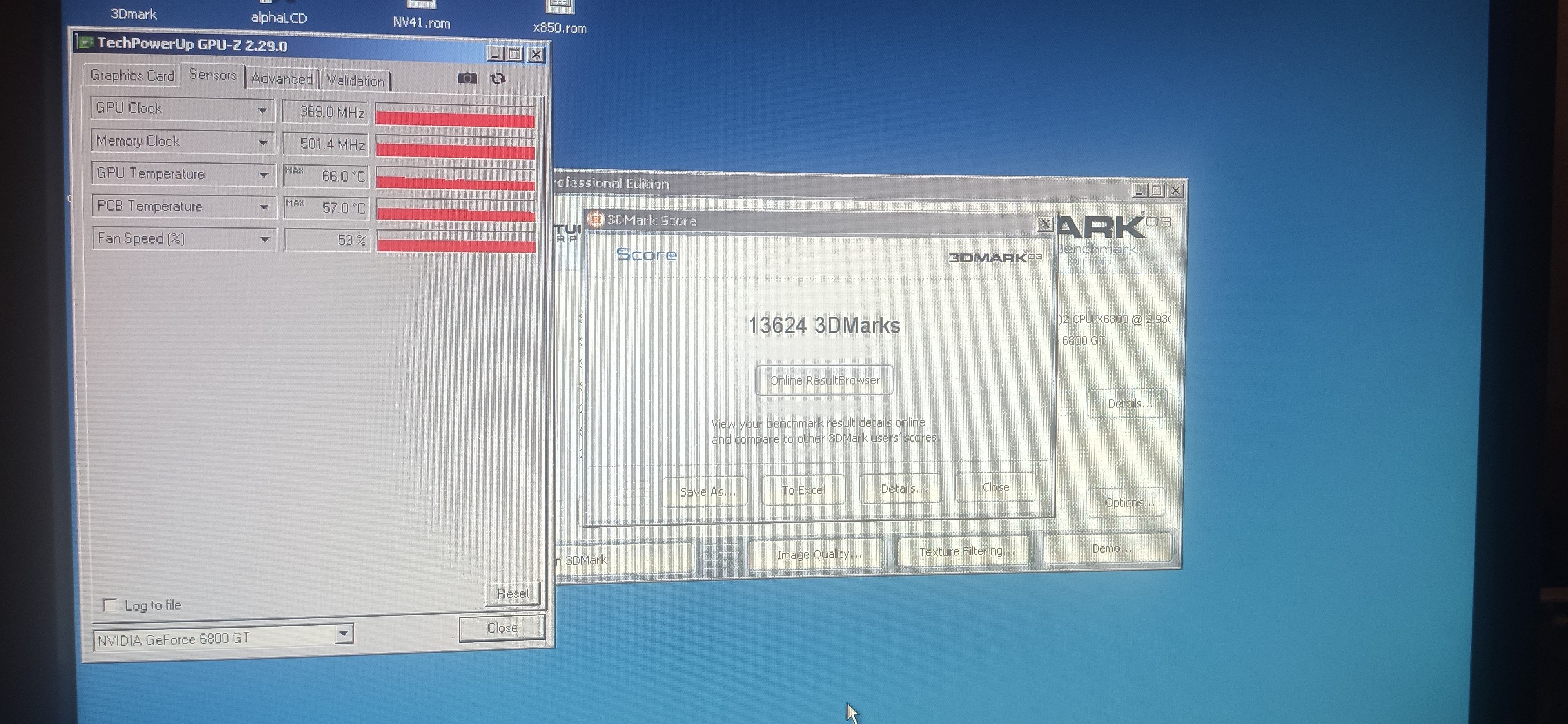Take a GPU-Z screenshot with camera icon
This screenshot has width=1568, height=724.
click(x=468, y=78)
